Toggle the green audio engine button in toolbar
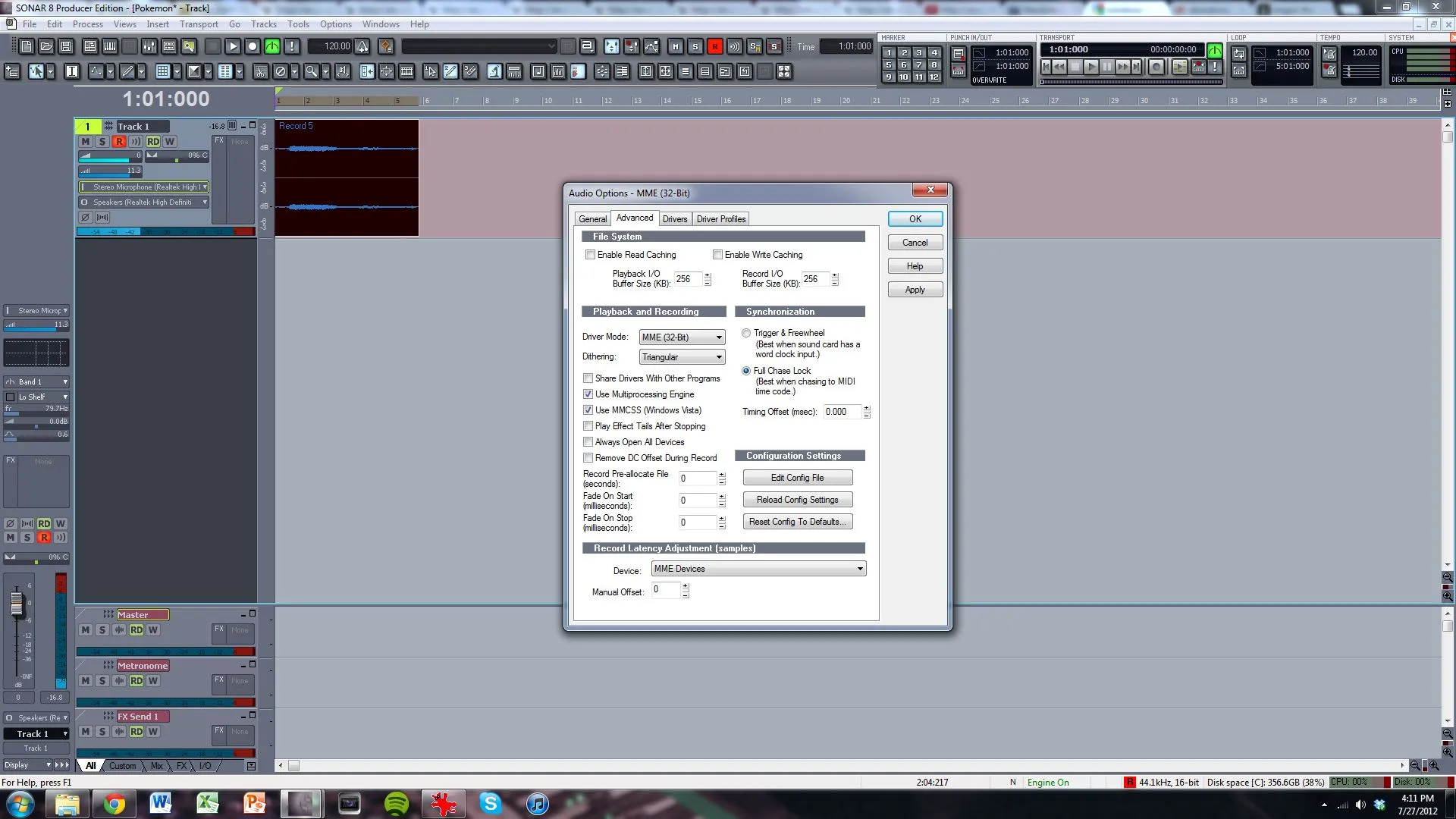The image size is (1456, 819). [272, 47]
